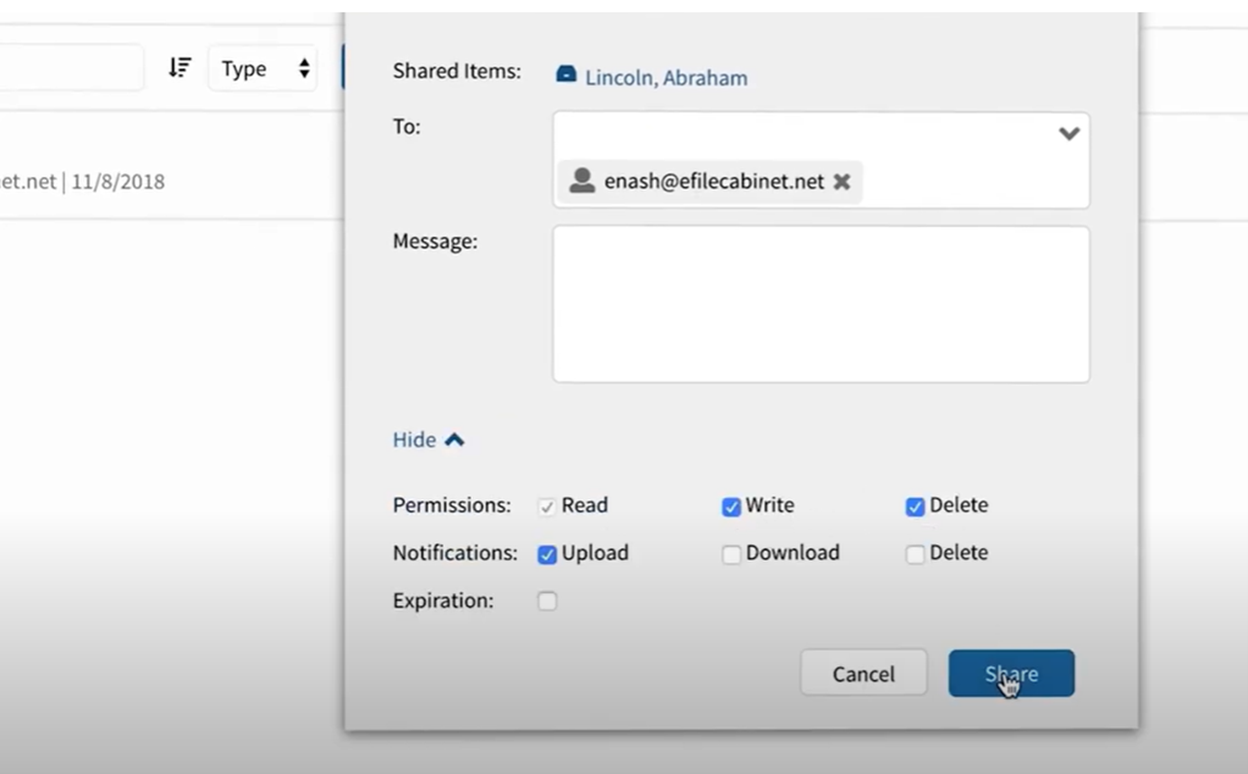Click the Permissions label
The image size is (1248, 774).
(452, 505)
